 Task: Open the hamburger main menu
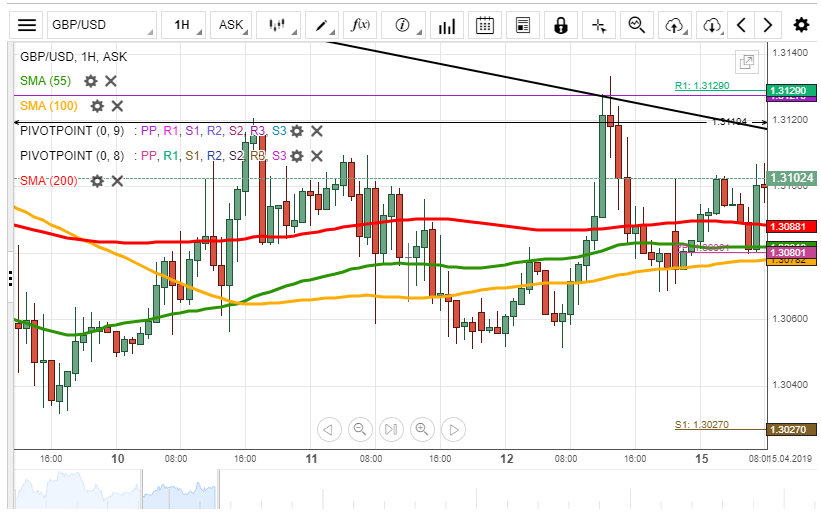tap(28, 25)
